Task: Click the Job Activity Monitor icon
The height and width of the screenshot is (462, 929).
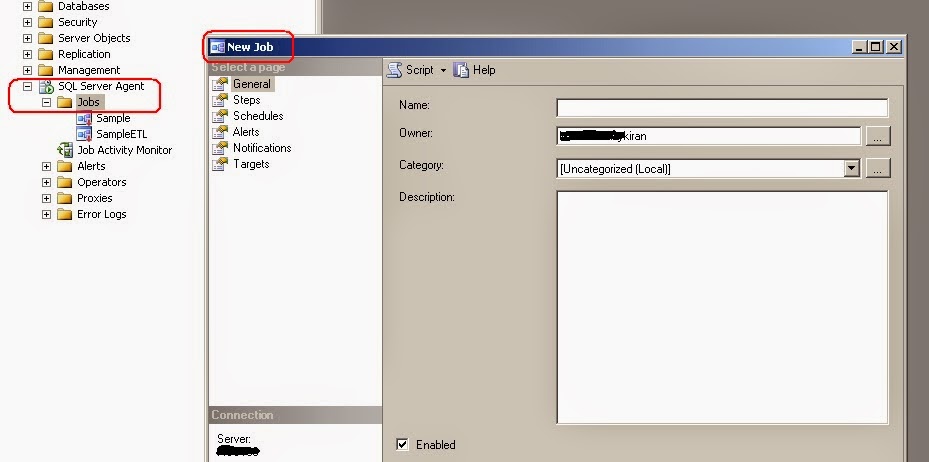Action: tap(65, 150)
